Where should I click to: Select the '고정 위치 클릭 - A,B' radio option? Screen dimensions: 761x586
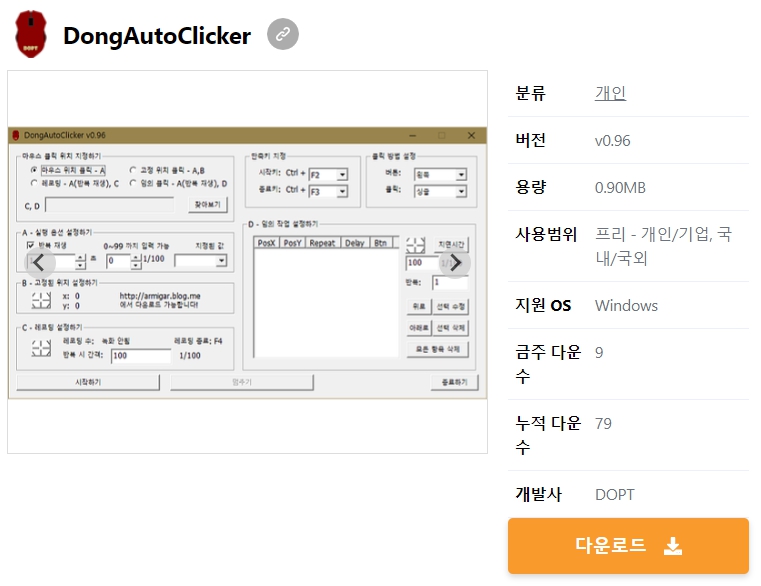(x=167, y=170)
